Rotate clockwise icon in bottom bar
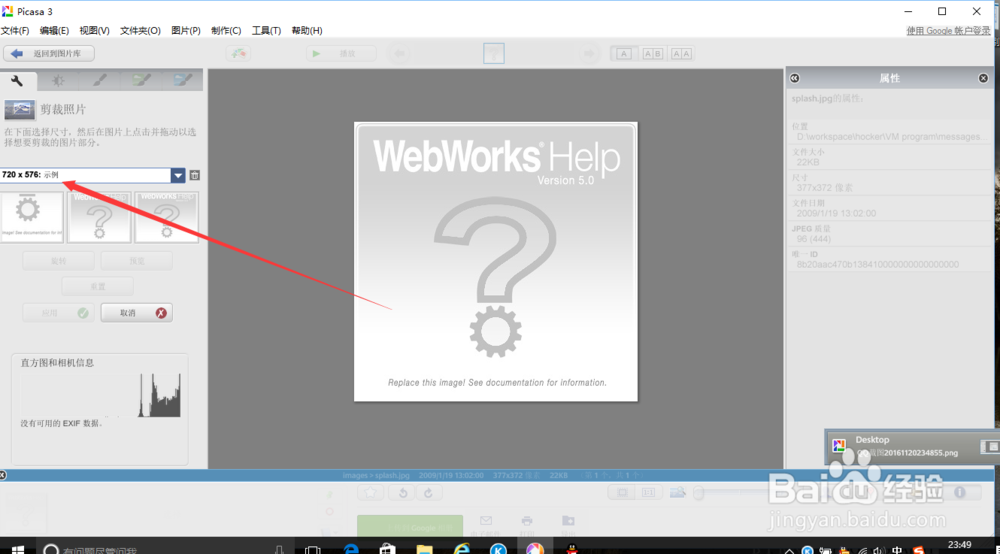Image resolution: width=1000 pixels, height=554 pixels. (429, 493)
